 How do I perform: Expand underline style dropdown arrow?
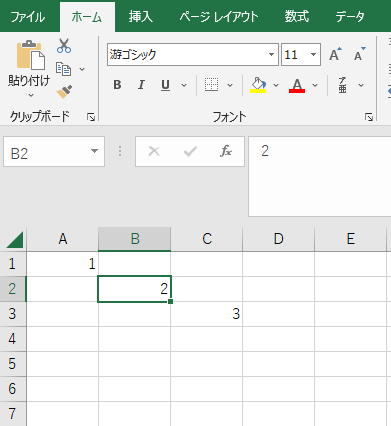(184, 85)
